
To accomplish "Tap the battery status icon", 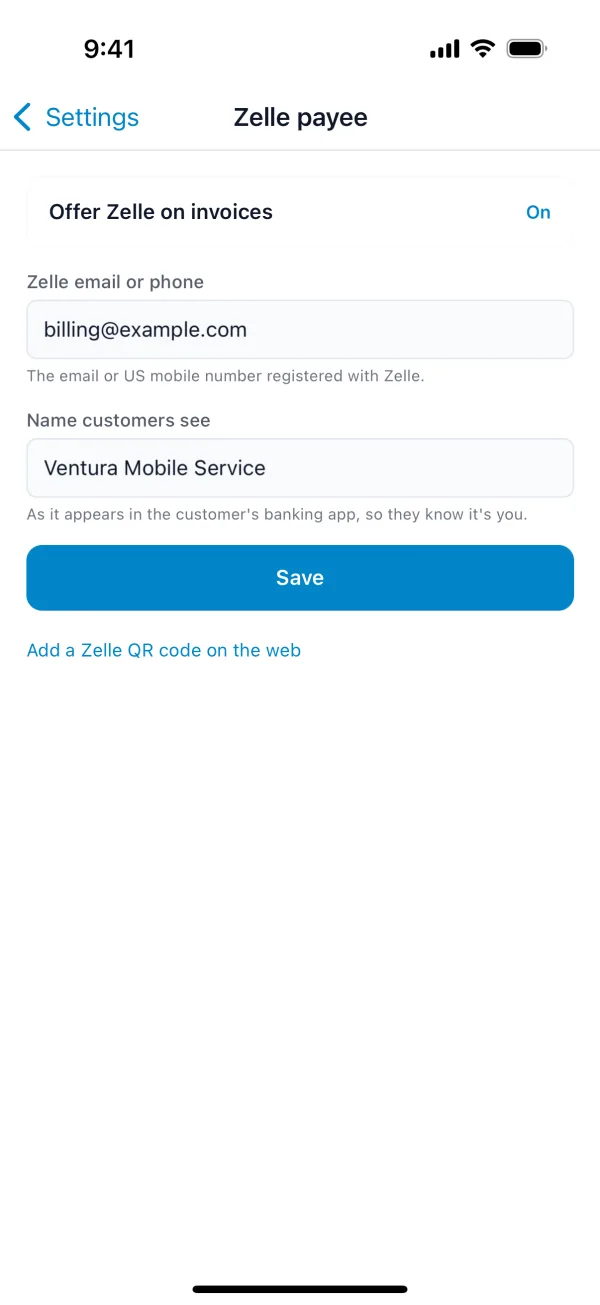I will tap(527, 48).
